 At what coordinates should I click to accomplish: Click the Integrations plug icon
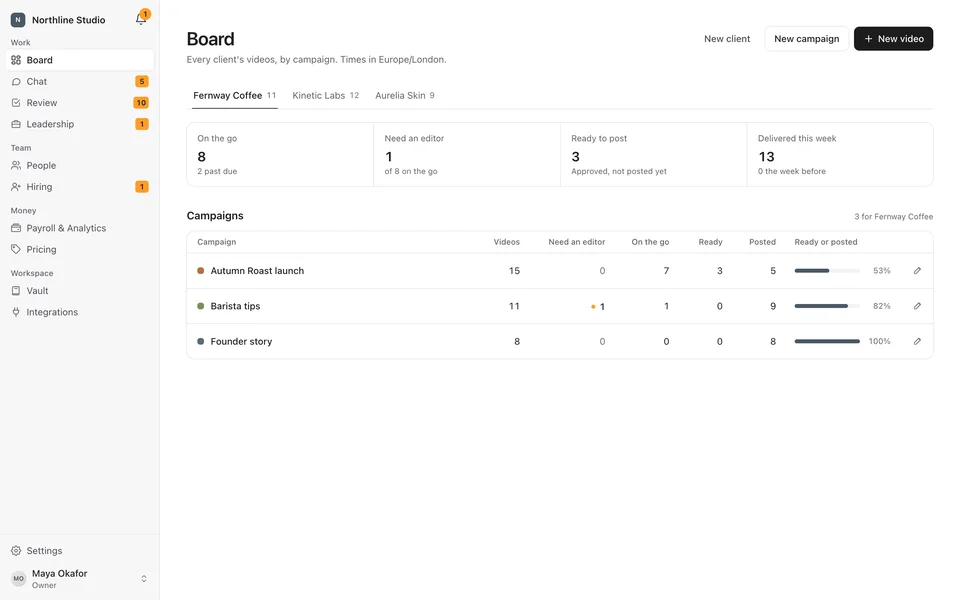click(x=16, y=312)
